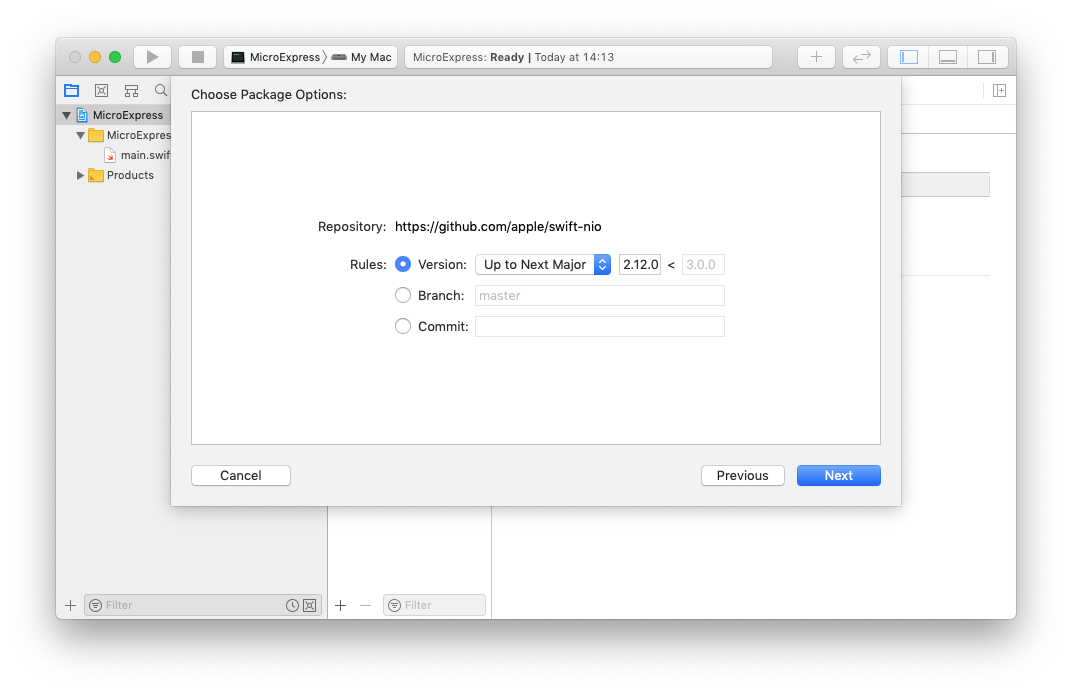The height and width of the screenshot is (693, 1072).
Task: Choose the My Mac run destination
Action: point(362,57)
